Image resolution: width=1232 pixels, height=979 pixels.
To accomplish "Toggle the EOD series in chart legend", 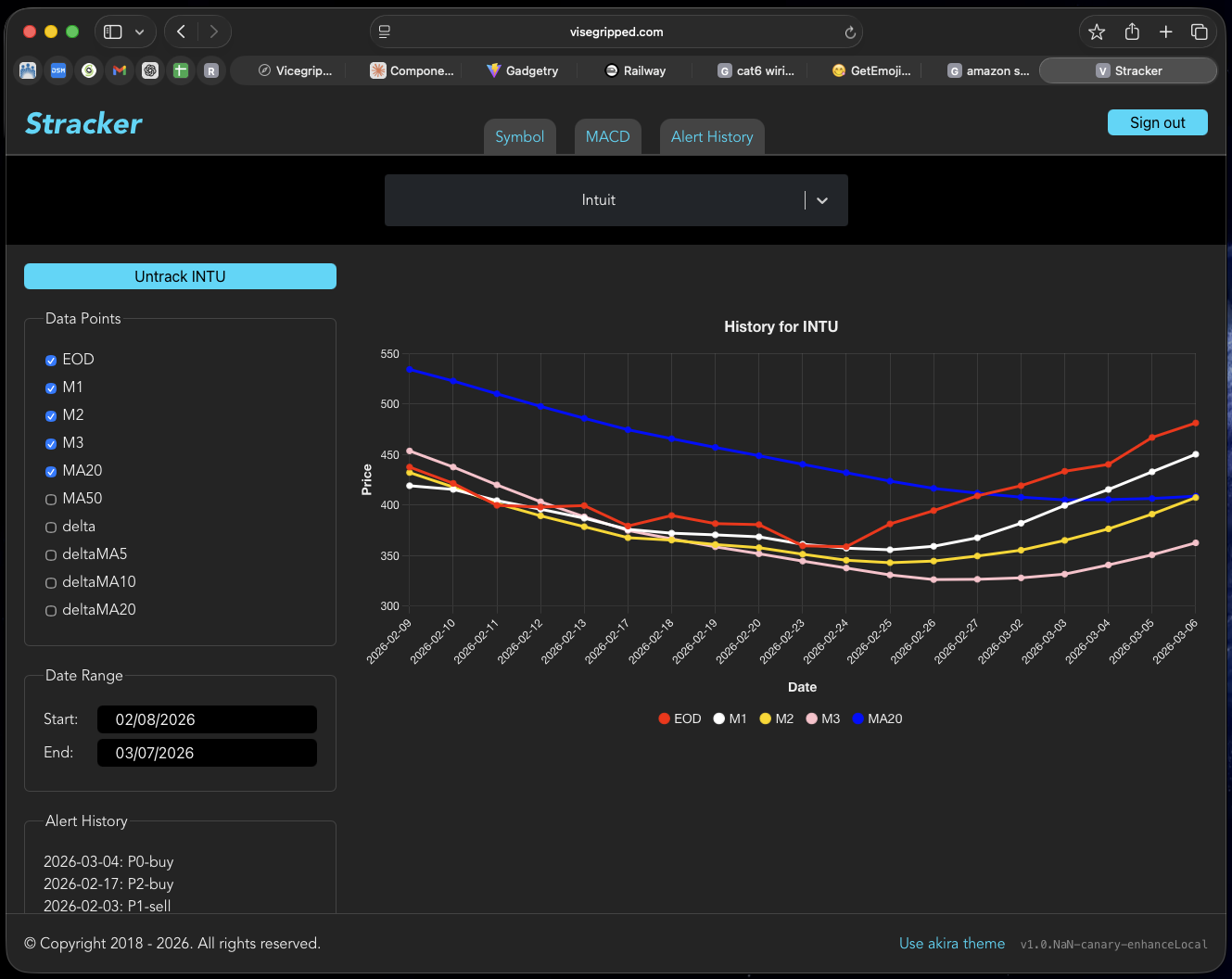I will click(680, 718).
